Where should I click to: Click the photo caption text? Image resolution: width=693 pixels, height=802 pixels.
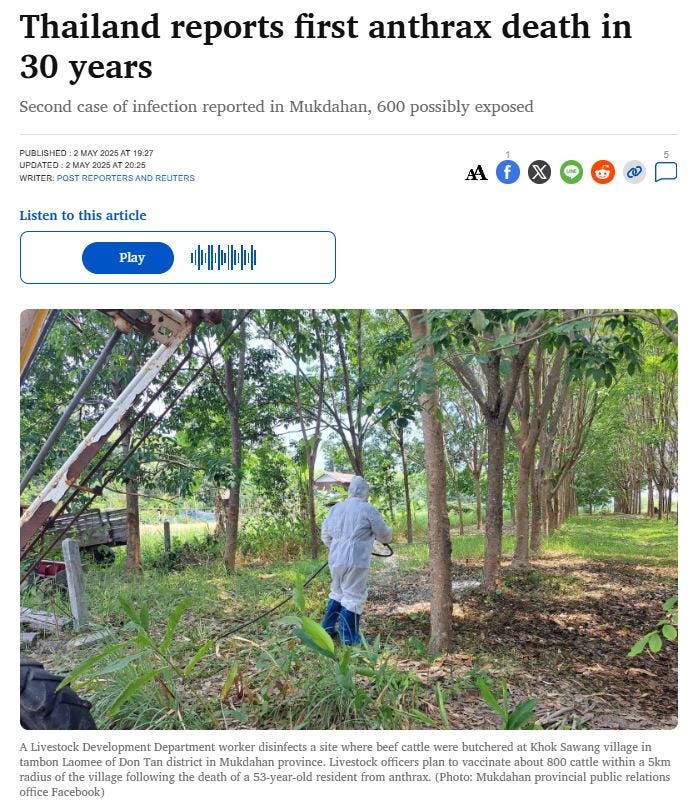pos(345,769)
